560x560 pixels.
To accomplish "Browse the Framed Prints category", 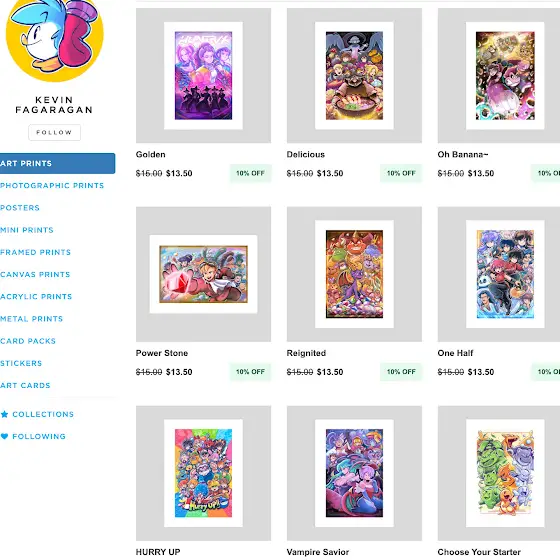I will 35,252.
